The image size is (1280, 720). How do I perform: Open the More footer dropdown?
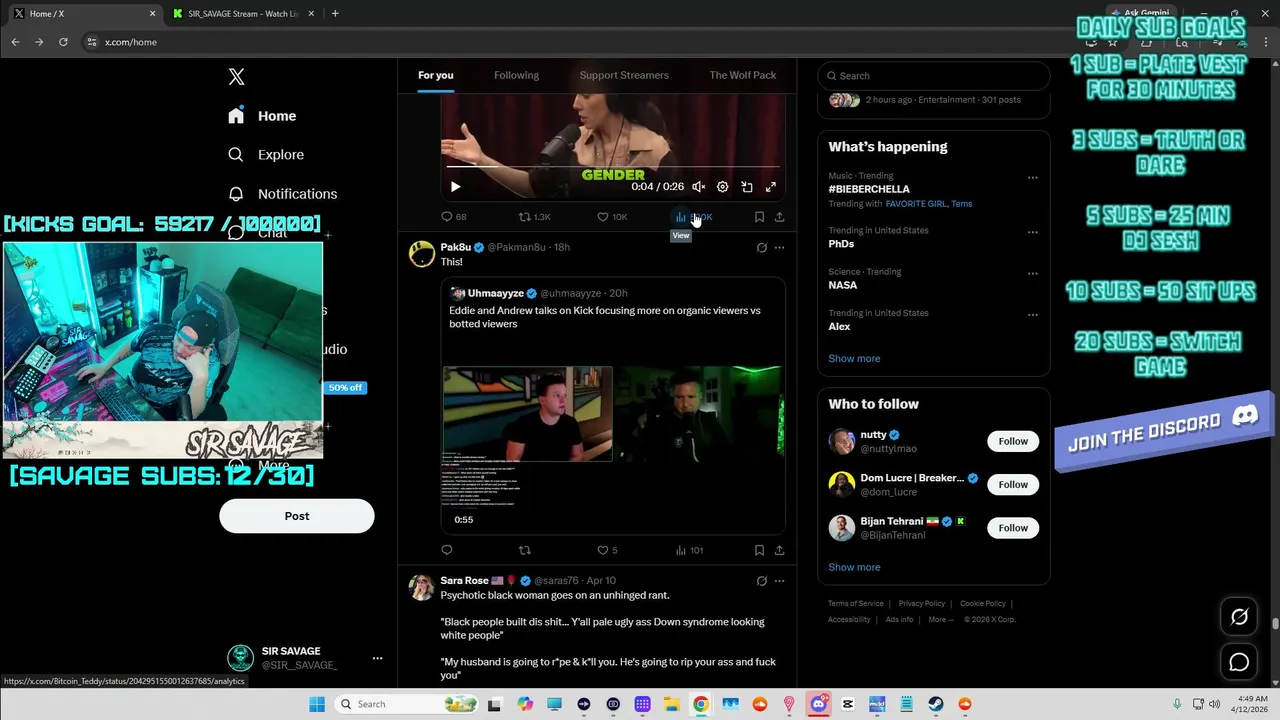(939, 620)
